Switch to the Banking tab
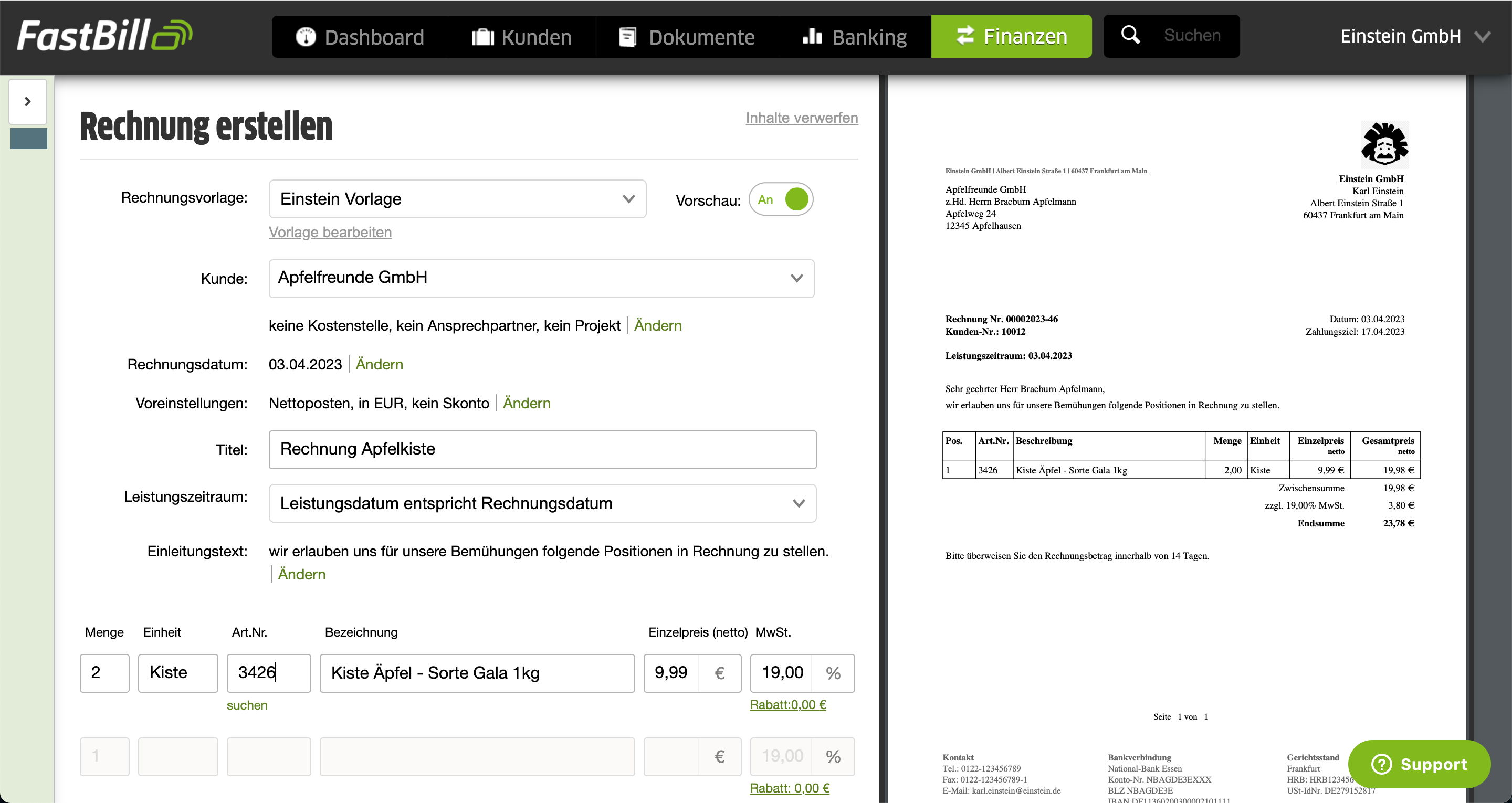The image size is (1512, 803). 855,37
